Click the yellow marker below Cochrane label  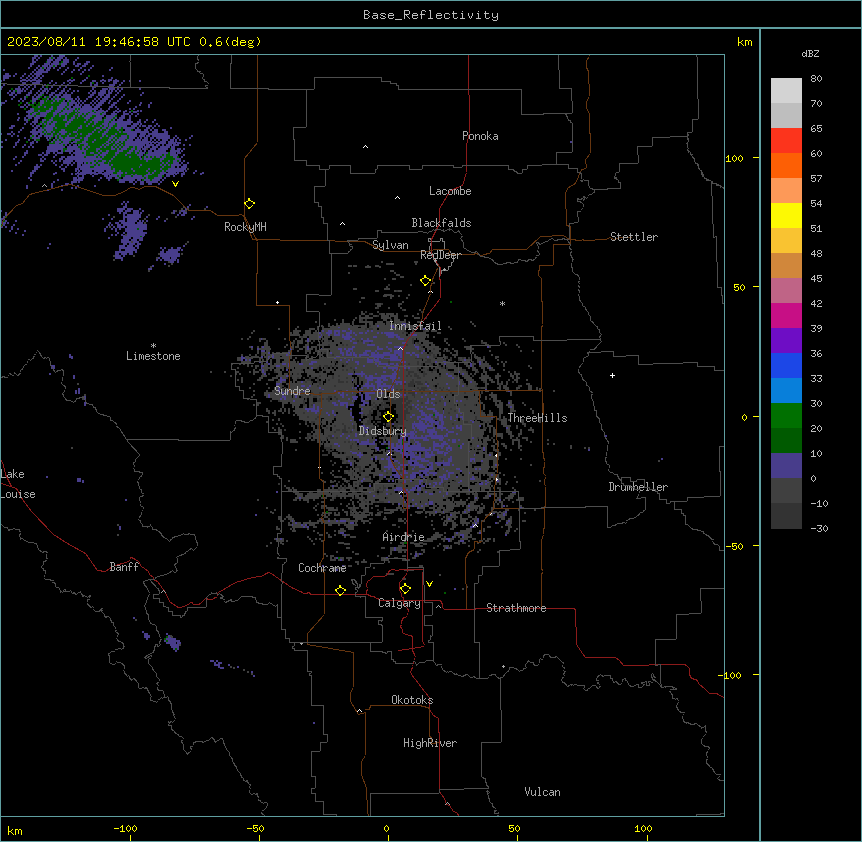[340, 590]
